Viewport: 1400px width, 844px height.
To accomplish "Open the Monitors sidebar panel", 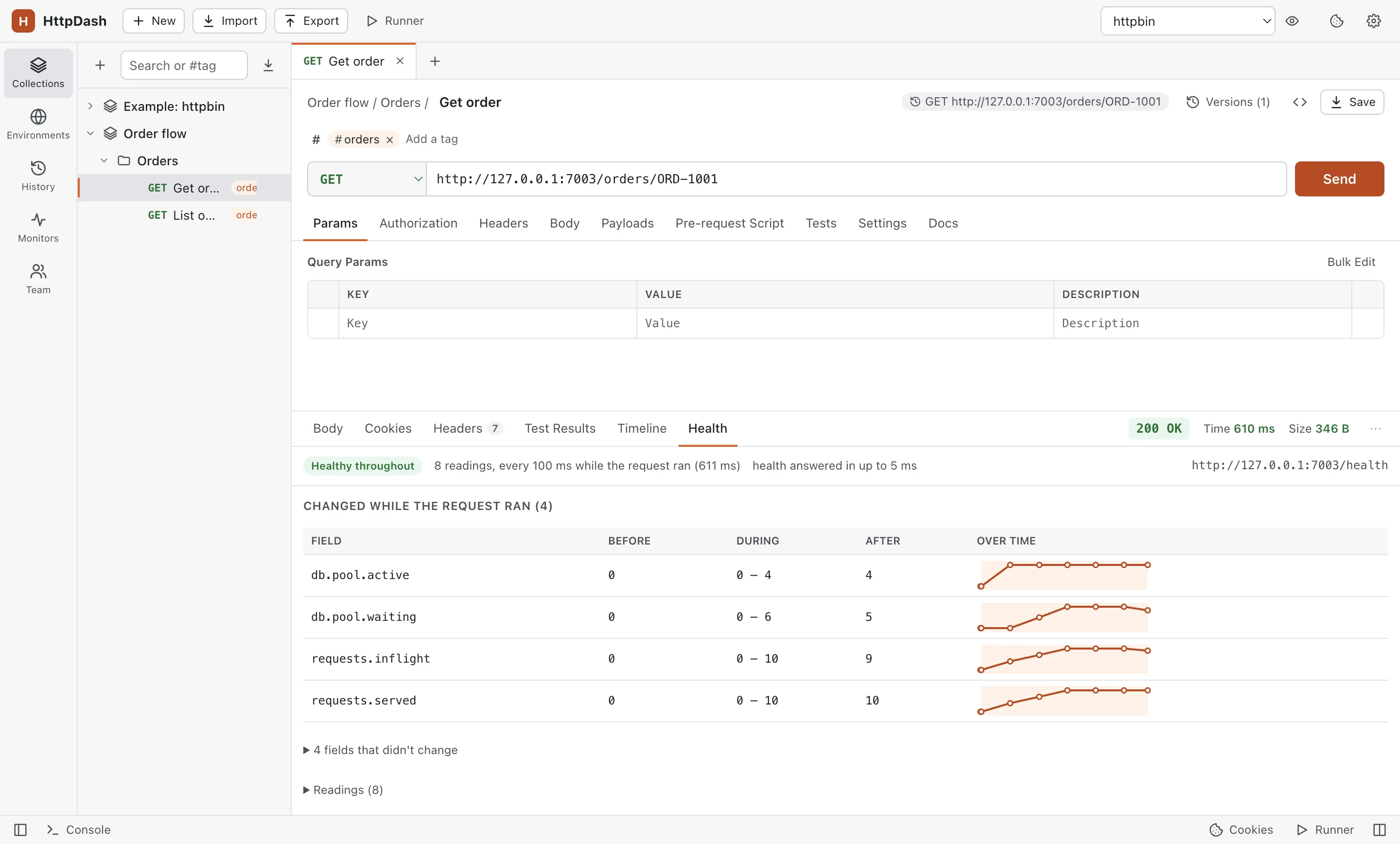I will [x=38, y=228].
